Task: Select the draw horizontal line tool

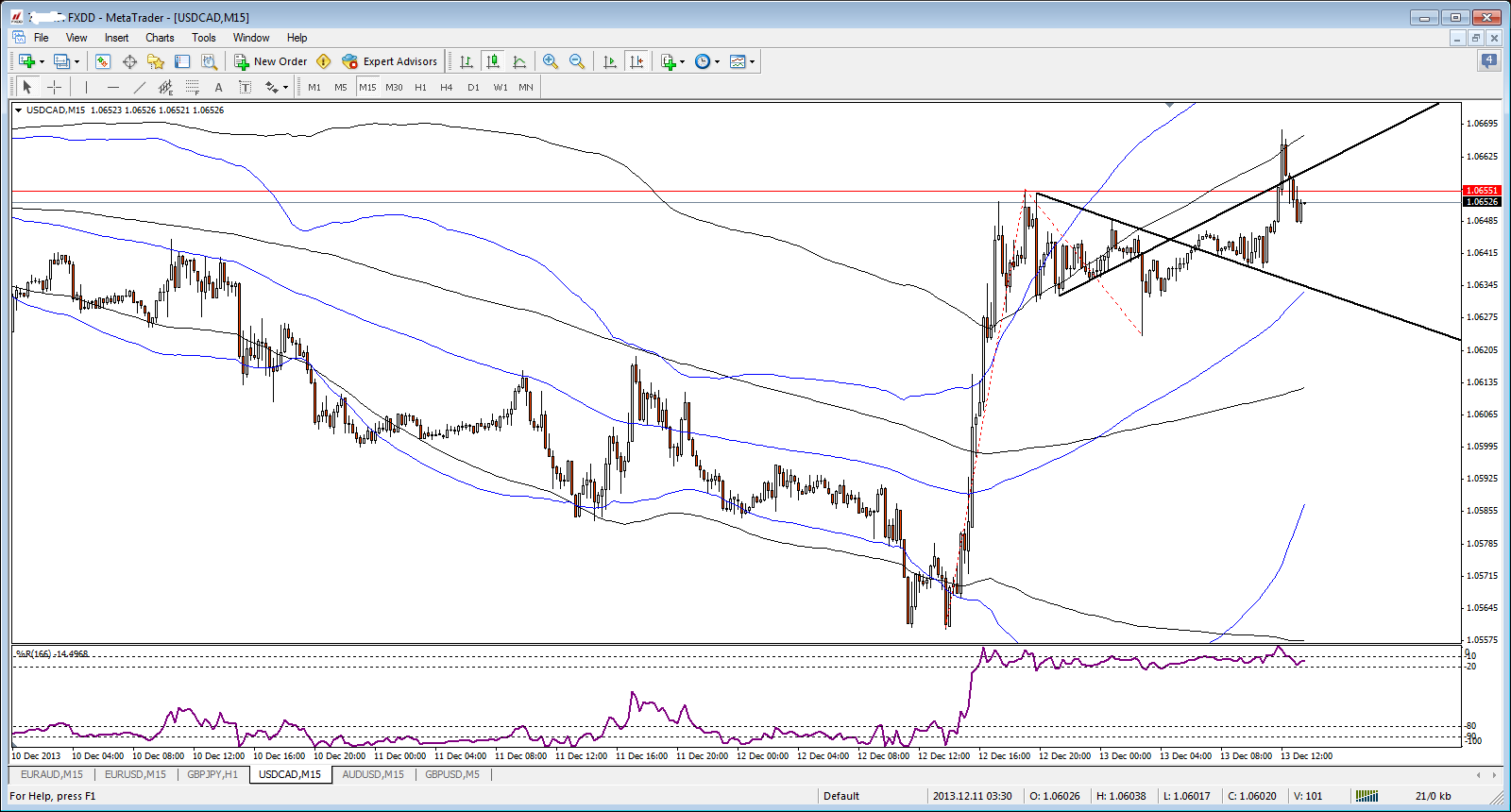Action: (113, 87)
